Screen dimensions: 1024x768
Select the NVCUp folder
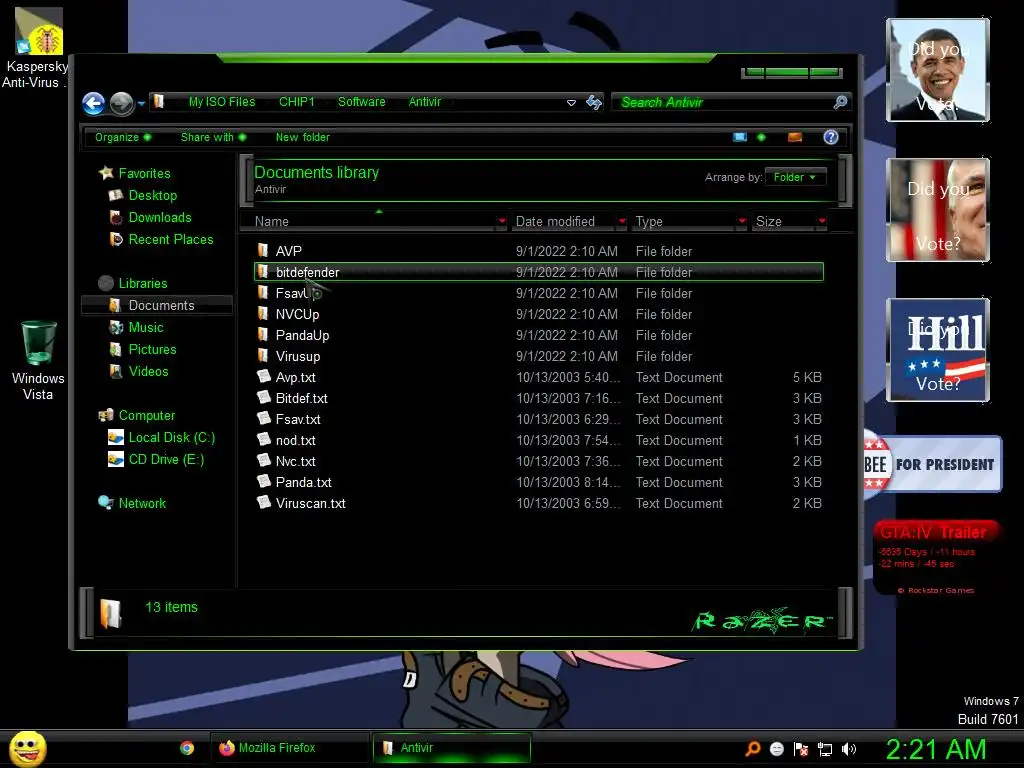click(x=539, y=314)
